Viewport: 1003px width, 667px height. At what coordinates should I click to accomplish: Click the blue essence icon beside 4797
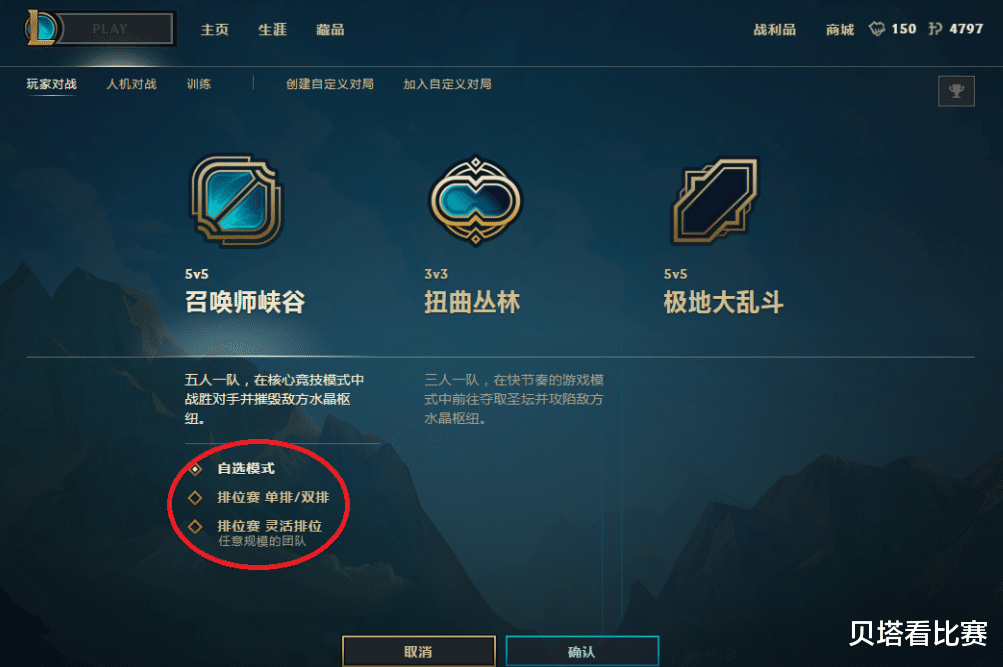935,29
